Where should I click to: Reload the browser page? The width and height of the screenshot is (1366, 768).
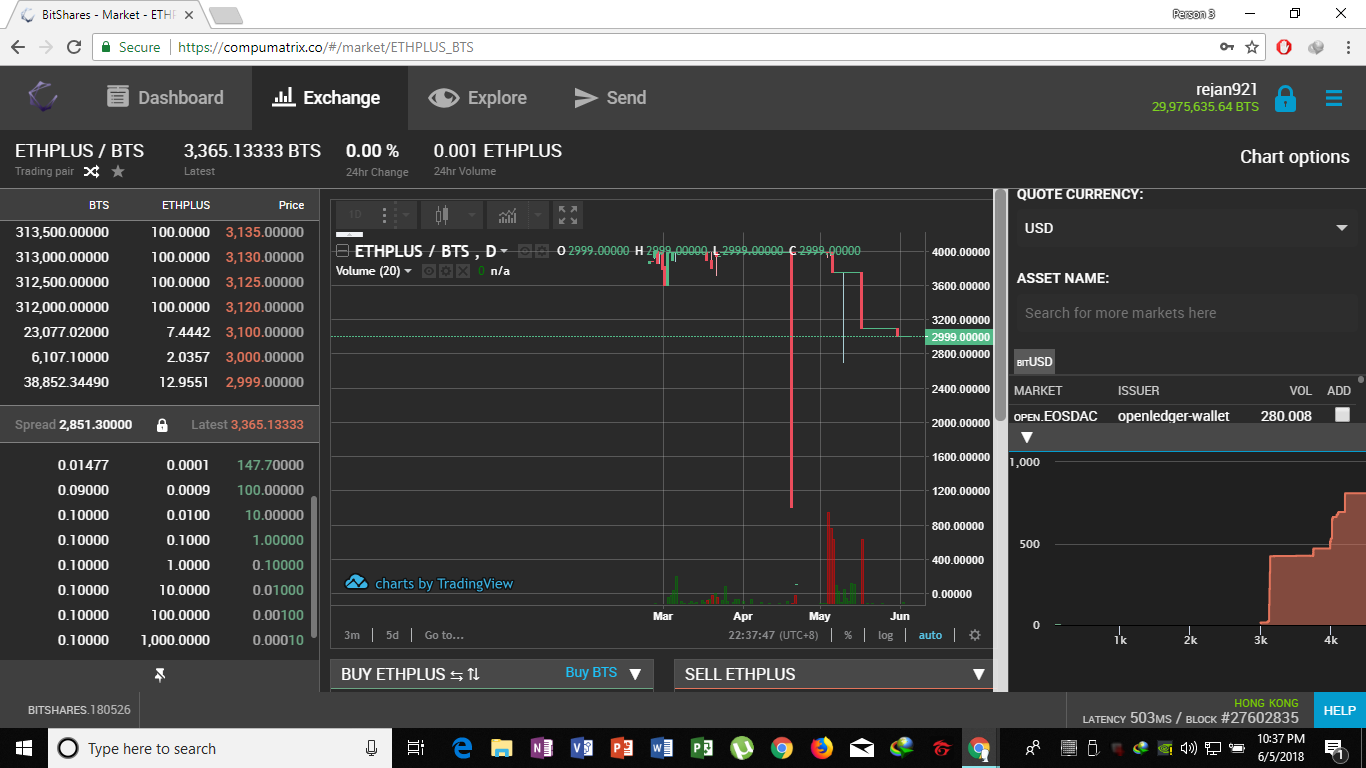[x=74, y=47]
